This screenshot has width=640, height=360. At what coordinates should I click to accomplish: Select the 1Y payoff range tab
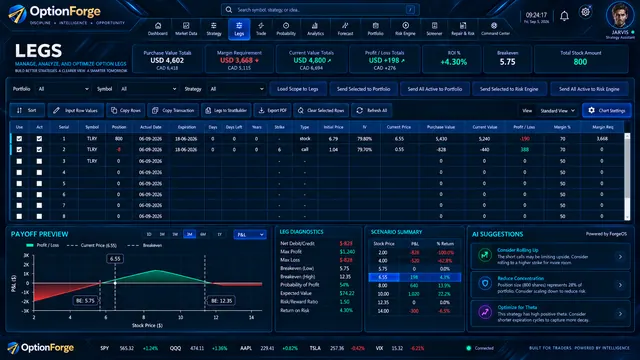(x=220, y=234)
